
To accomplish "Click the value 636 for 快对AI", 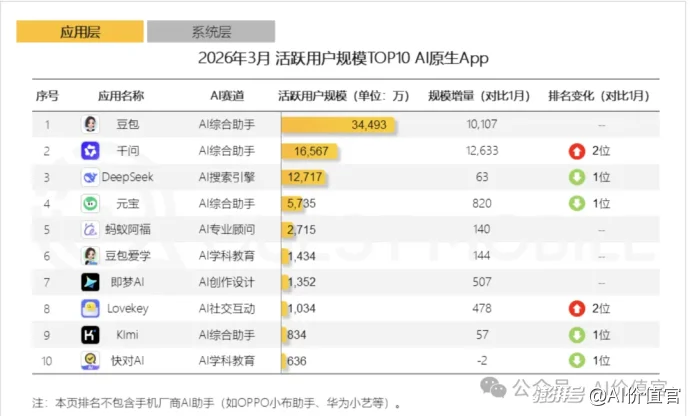I will [x=297, y=361].
